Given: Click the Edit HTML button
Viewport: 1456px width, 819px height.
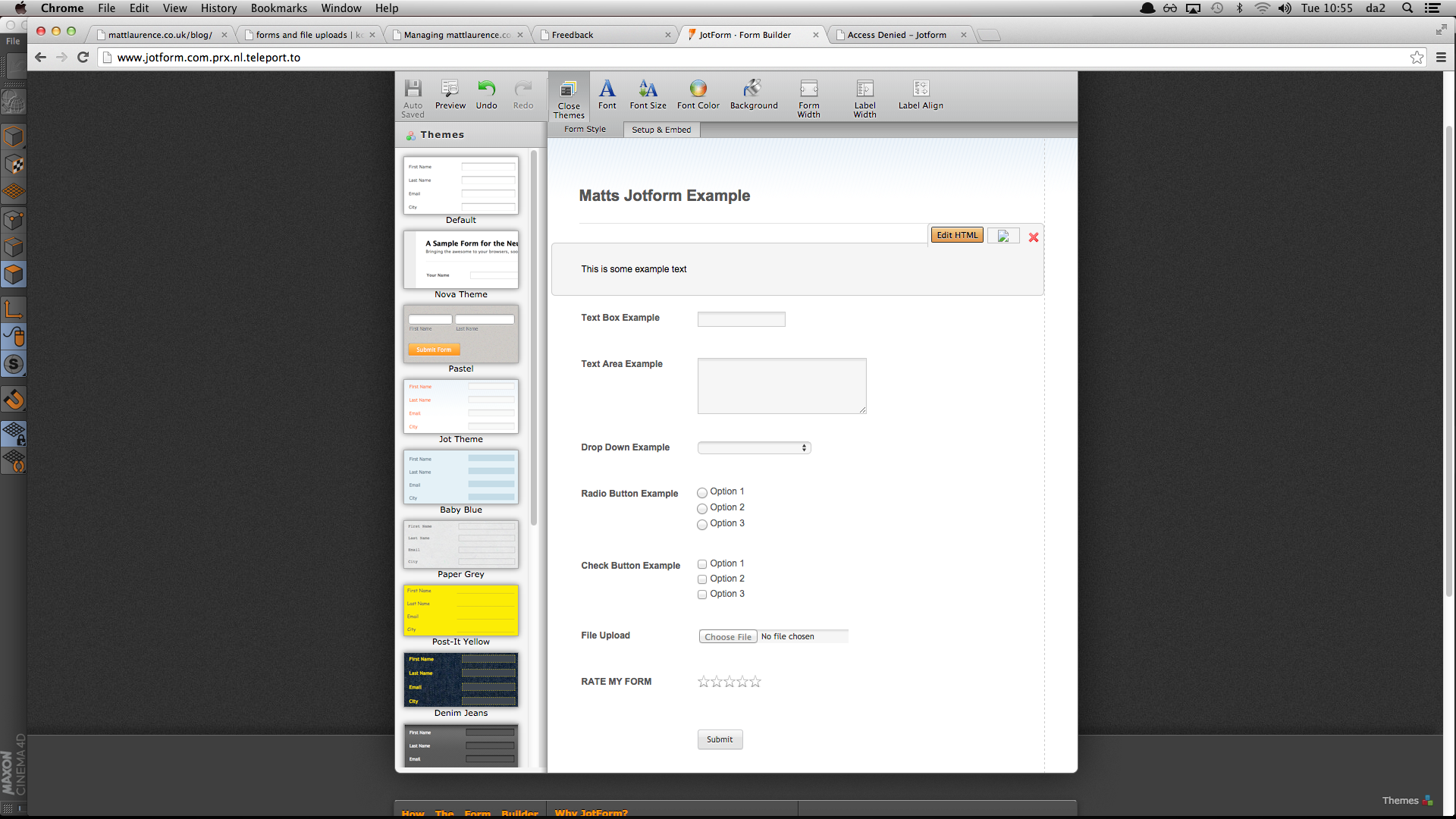Looking at the screenshot, I should pos(956,235).
